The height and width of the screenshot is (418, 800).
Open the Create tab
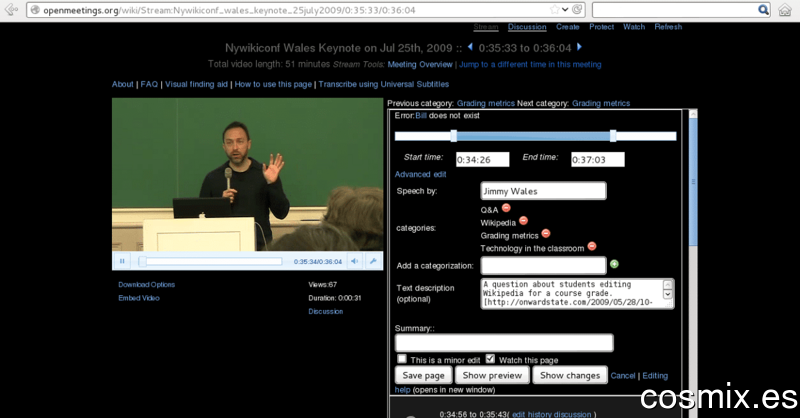click(567, 27)
